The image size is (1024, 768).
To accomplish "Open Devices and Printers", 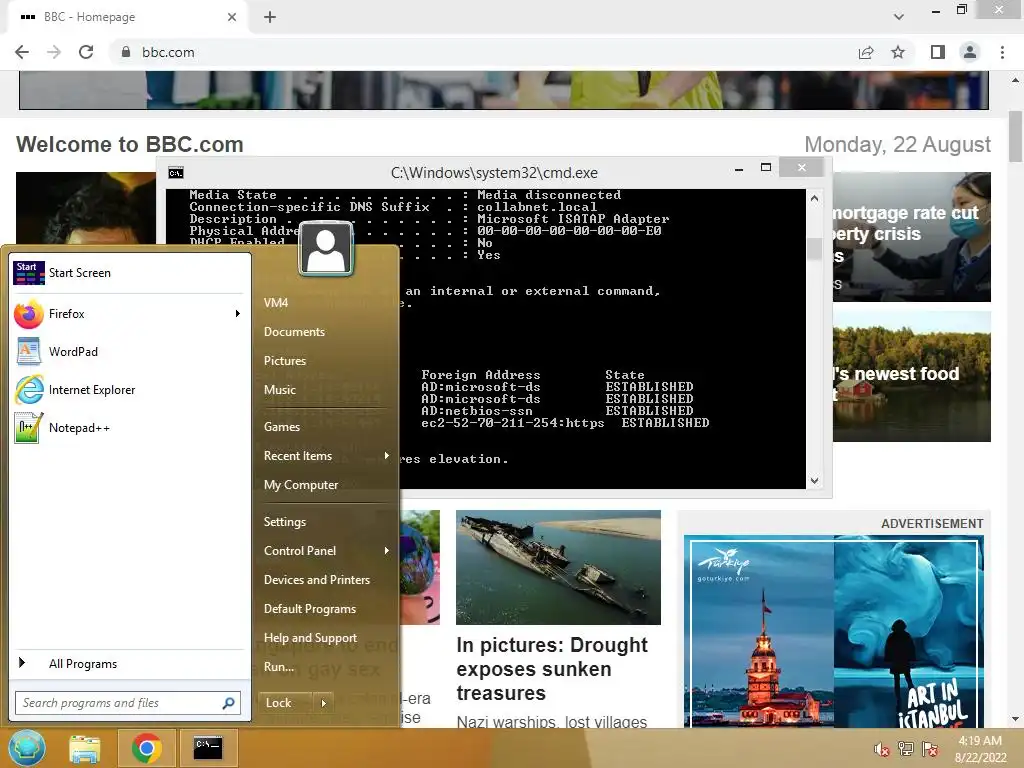I will click(x=317, y=580).
